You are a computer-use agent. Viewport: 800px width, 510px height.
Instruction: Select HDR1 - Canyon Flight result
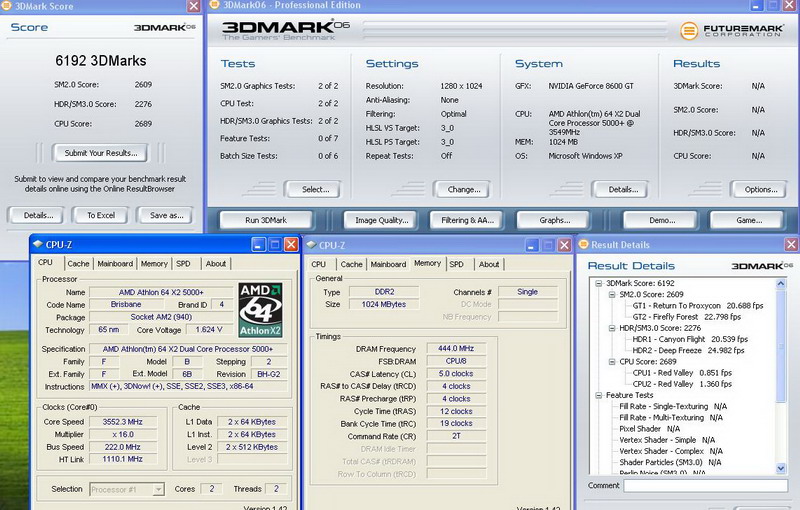click(x=690, y=339)
